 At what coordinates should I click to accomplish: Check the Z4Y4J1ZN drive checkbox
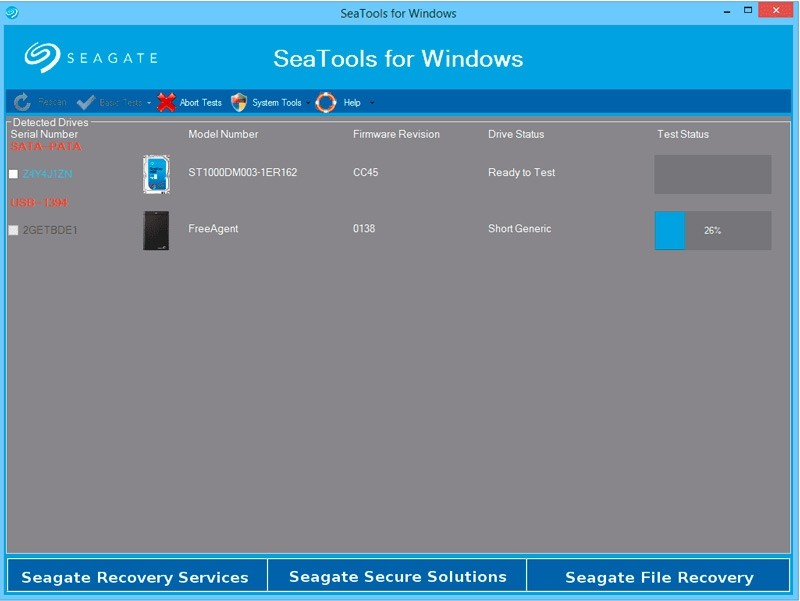tap(14, 174)
